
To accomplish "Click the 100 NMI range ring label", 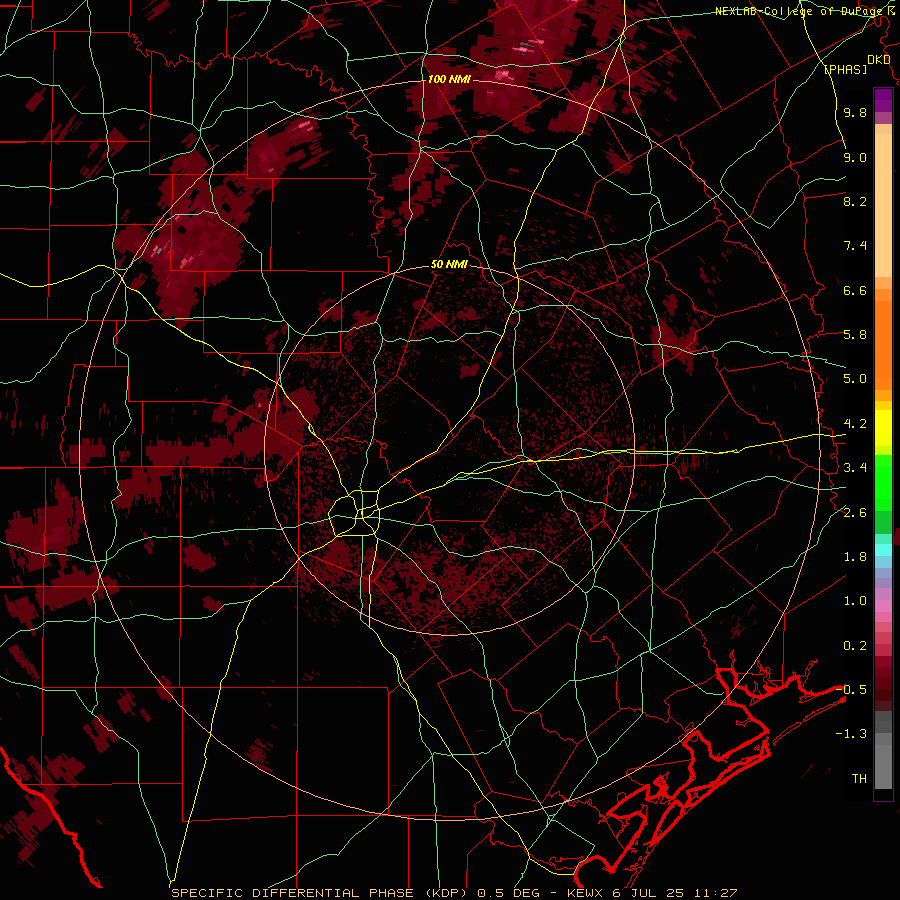I will 449,79.
